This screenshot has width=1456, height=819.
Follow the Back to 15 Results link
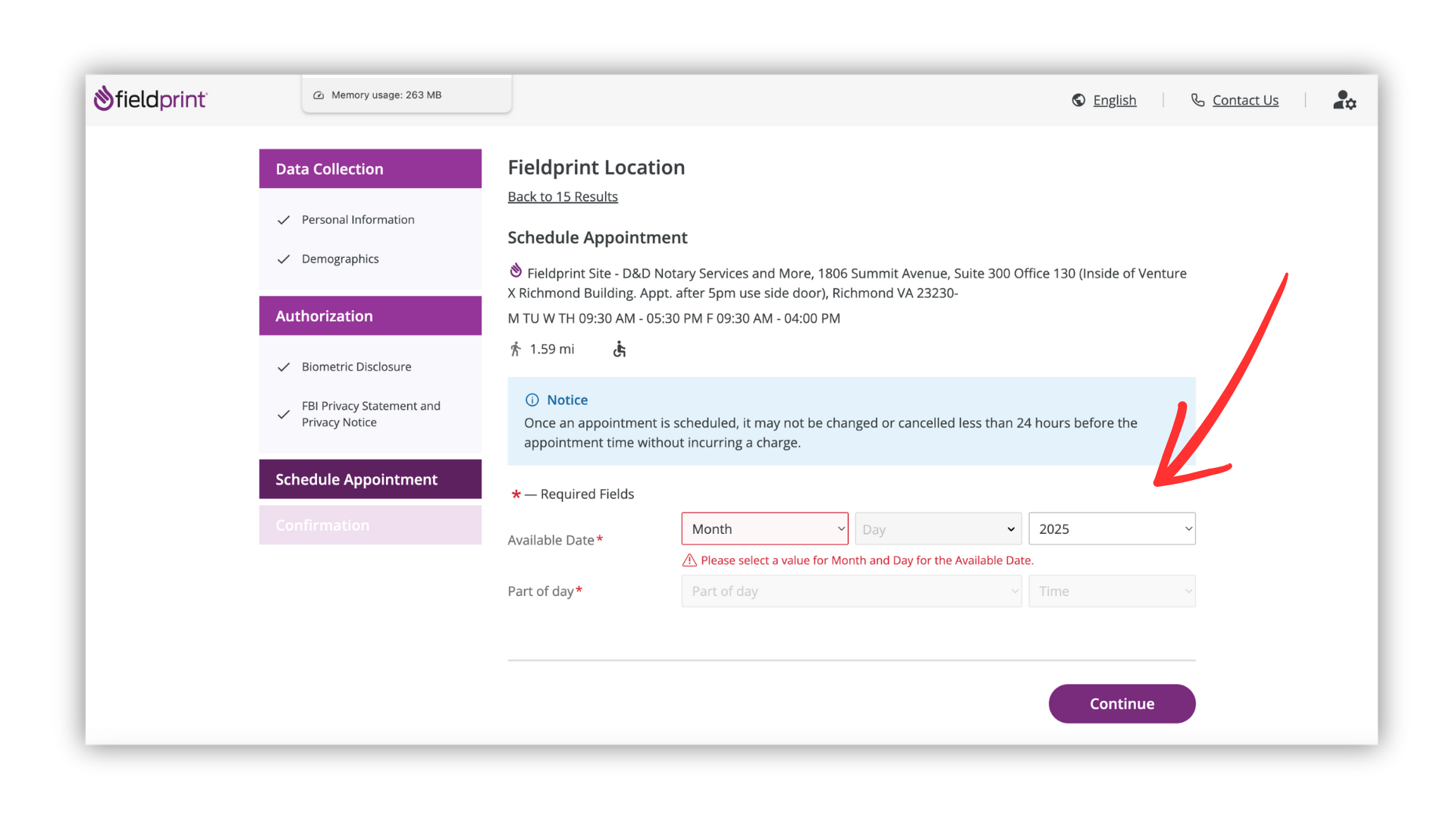[x=563, y=196]
